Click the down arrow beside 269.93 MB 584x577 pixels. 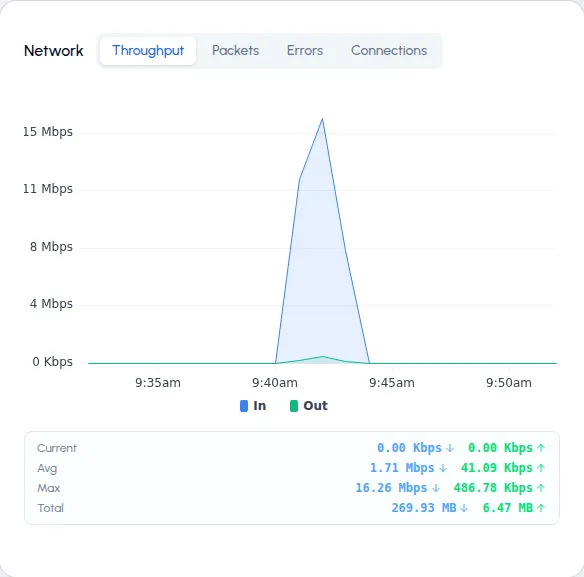464,508
